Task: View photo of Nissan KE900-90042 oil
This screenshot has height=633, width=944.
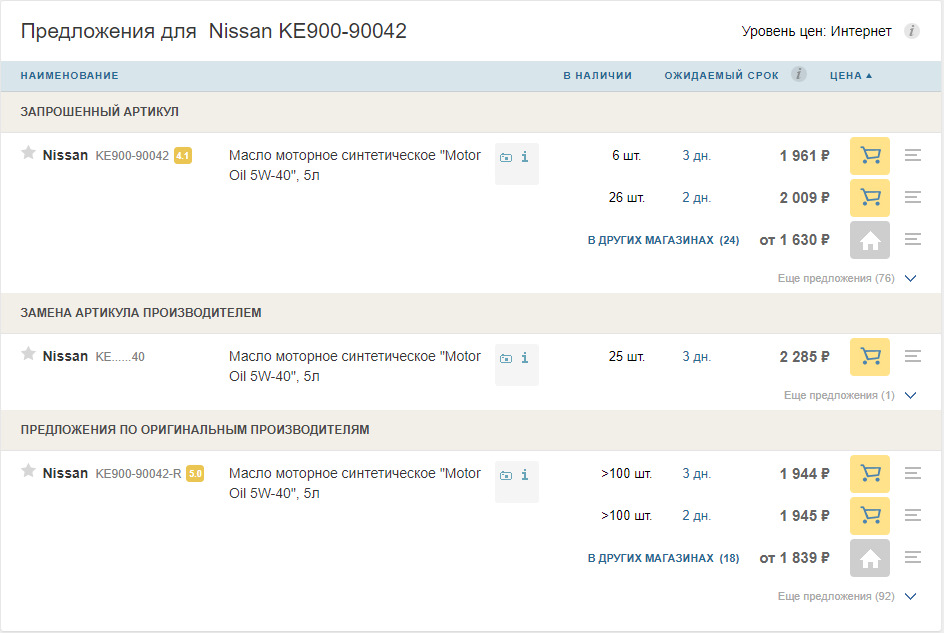Action: [x=506, y=157]
